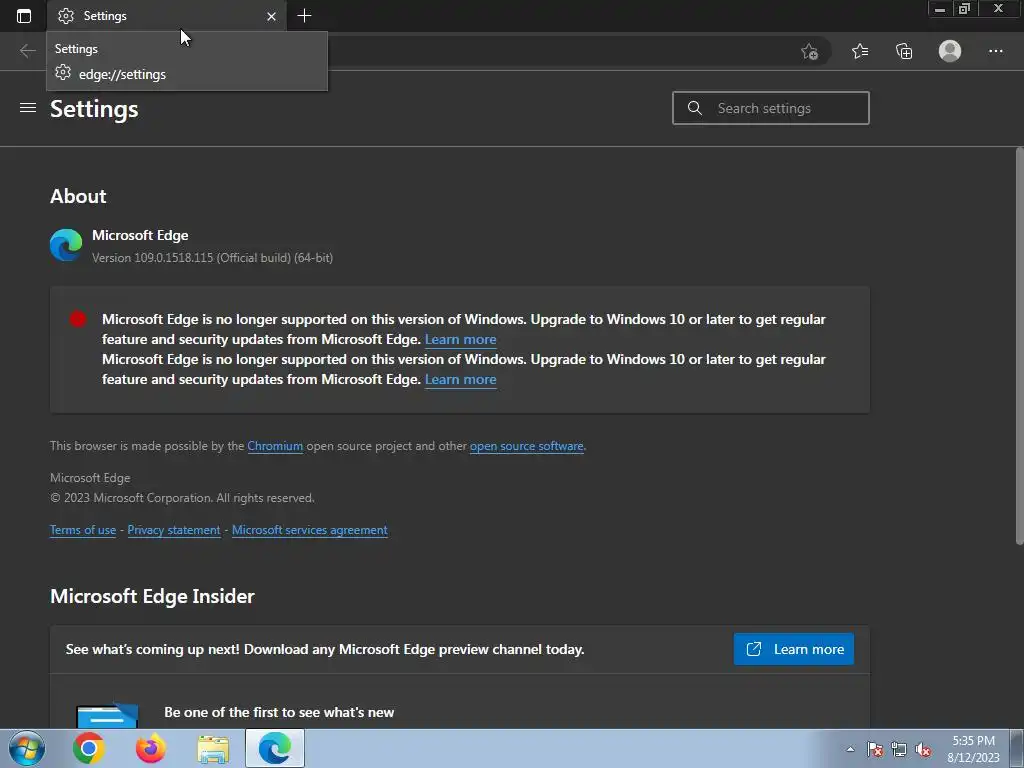Click Be one of the first text

point(279,712)
